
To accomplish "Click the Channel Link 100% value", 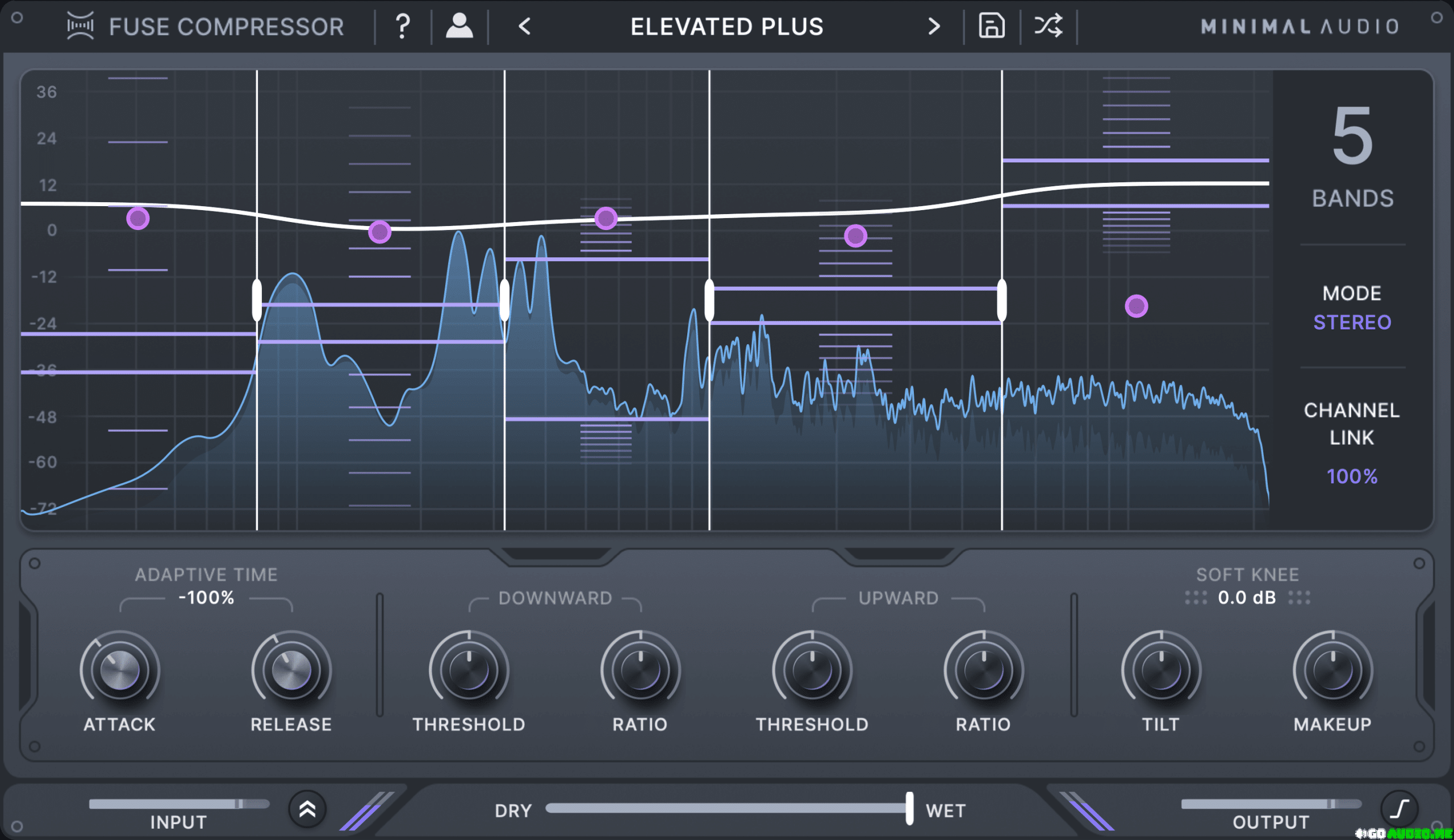I will coord(1352,476).
